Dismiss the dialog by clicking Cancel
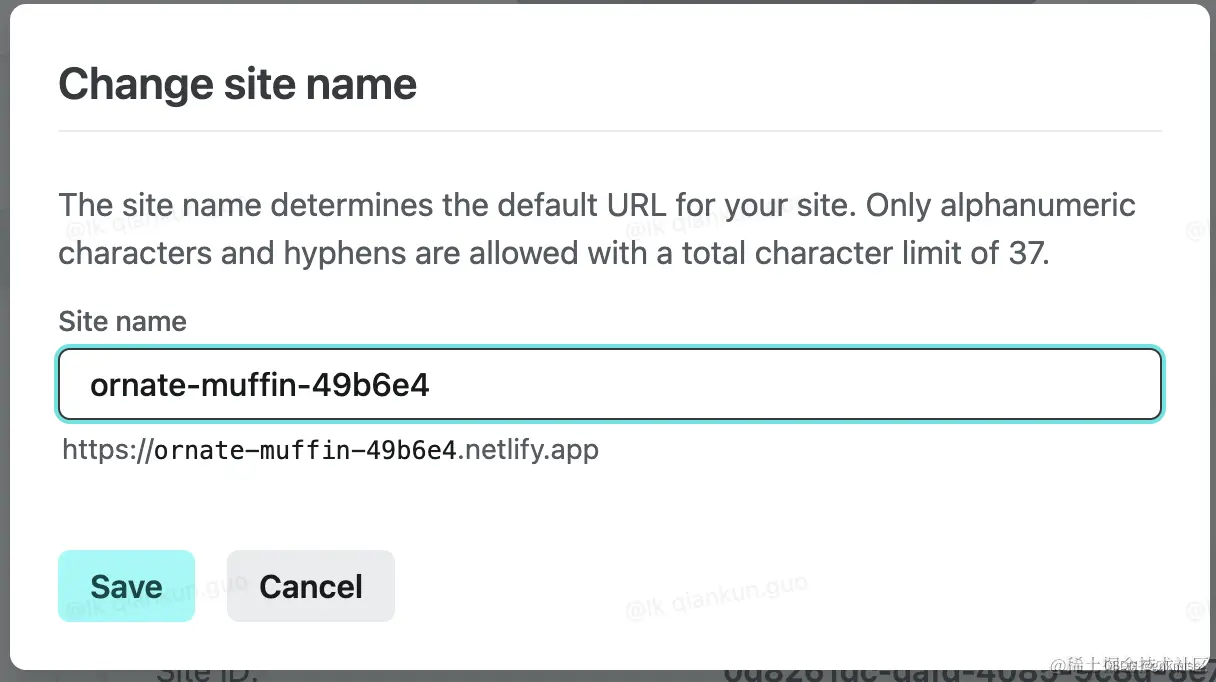Screen dimensions: 1216x682 pyautogui.click(x=310, y=586)
